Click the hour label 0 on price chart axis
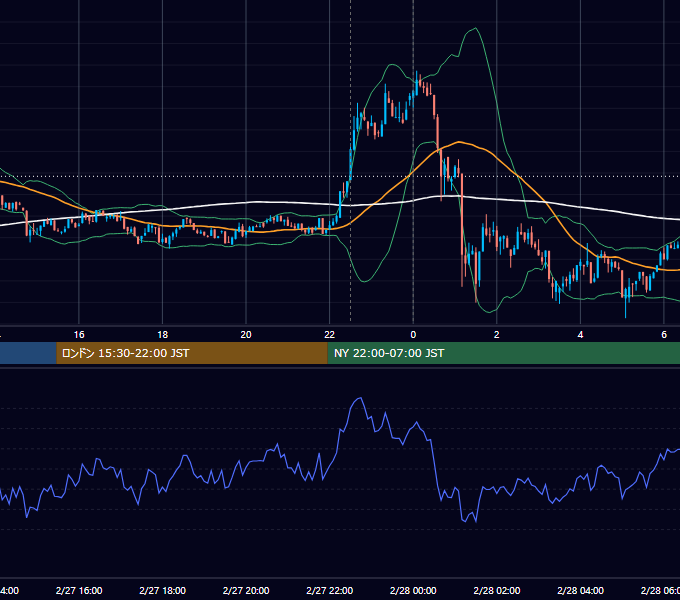This screenshot has width=680, height=600. tap(413, 335)
